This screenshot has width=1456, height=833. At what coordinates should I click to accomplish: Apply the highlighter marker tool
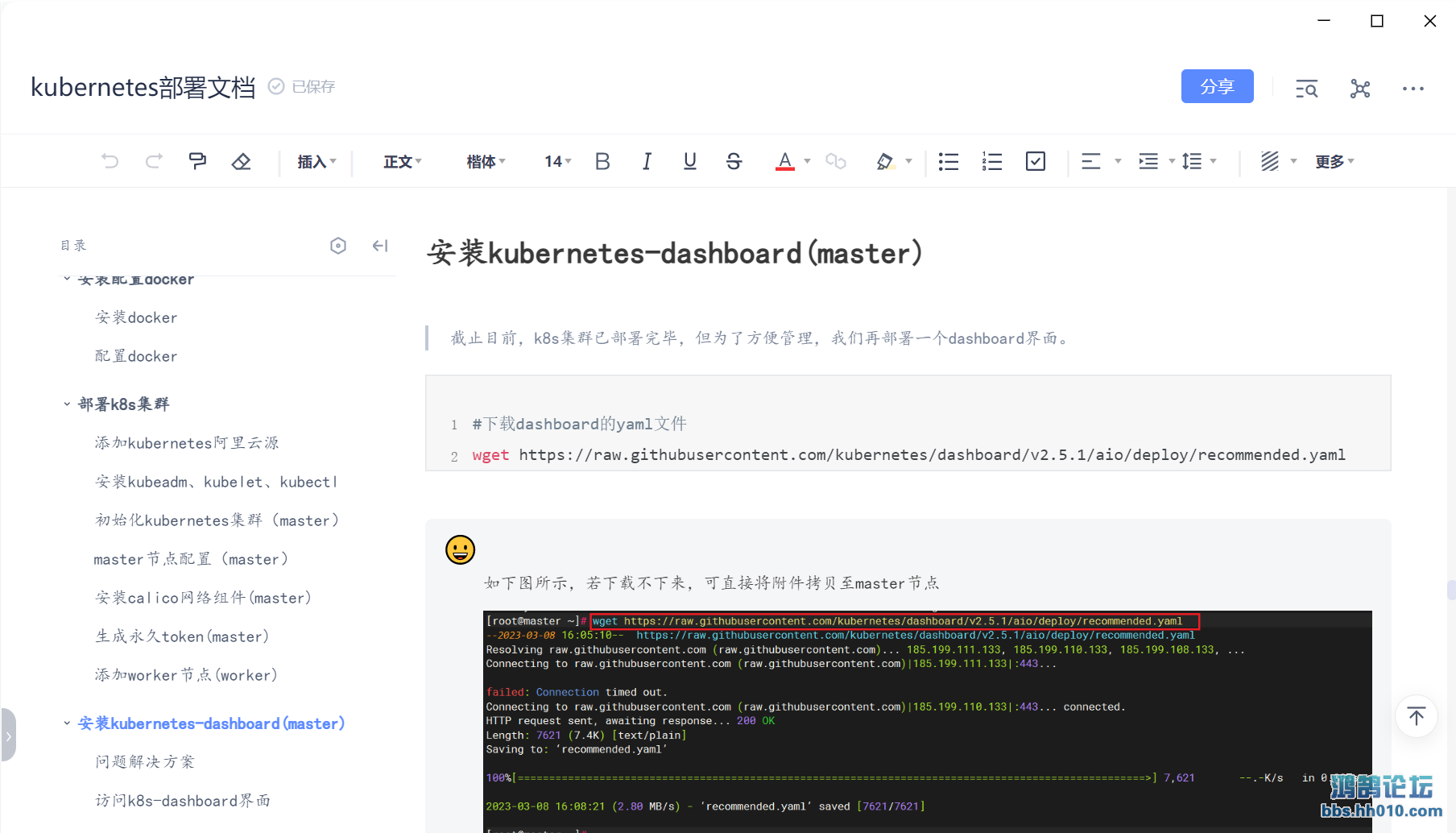(x=885, y=161)
